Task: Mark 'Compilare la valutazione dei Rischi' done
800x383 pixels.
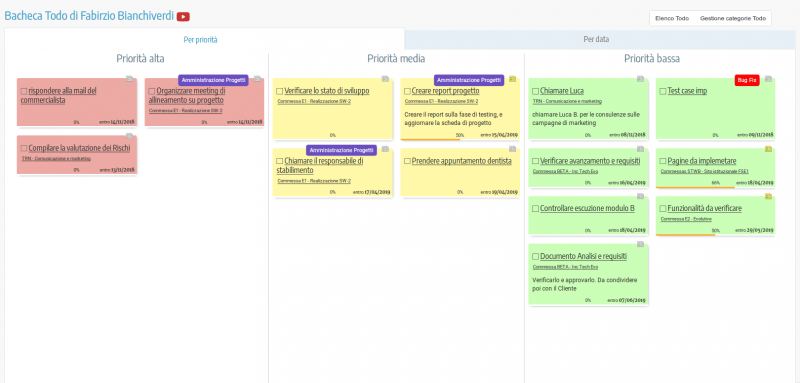Action: click(24, 148)
